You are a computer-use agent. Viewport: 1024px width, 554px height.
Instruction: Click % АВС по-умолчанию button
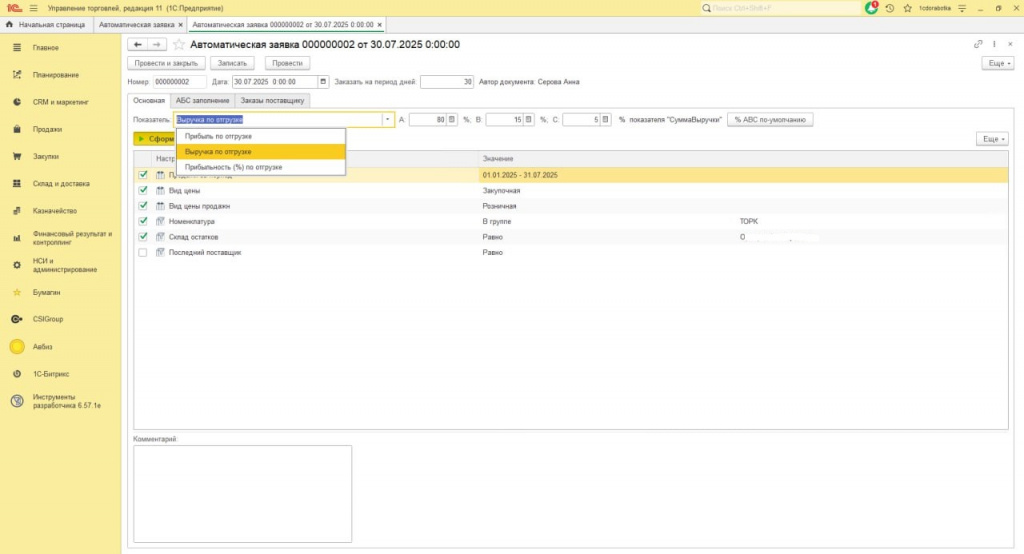(x=770, y=120)
